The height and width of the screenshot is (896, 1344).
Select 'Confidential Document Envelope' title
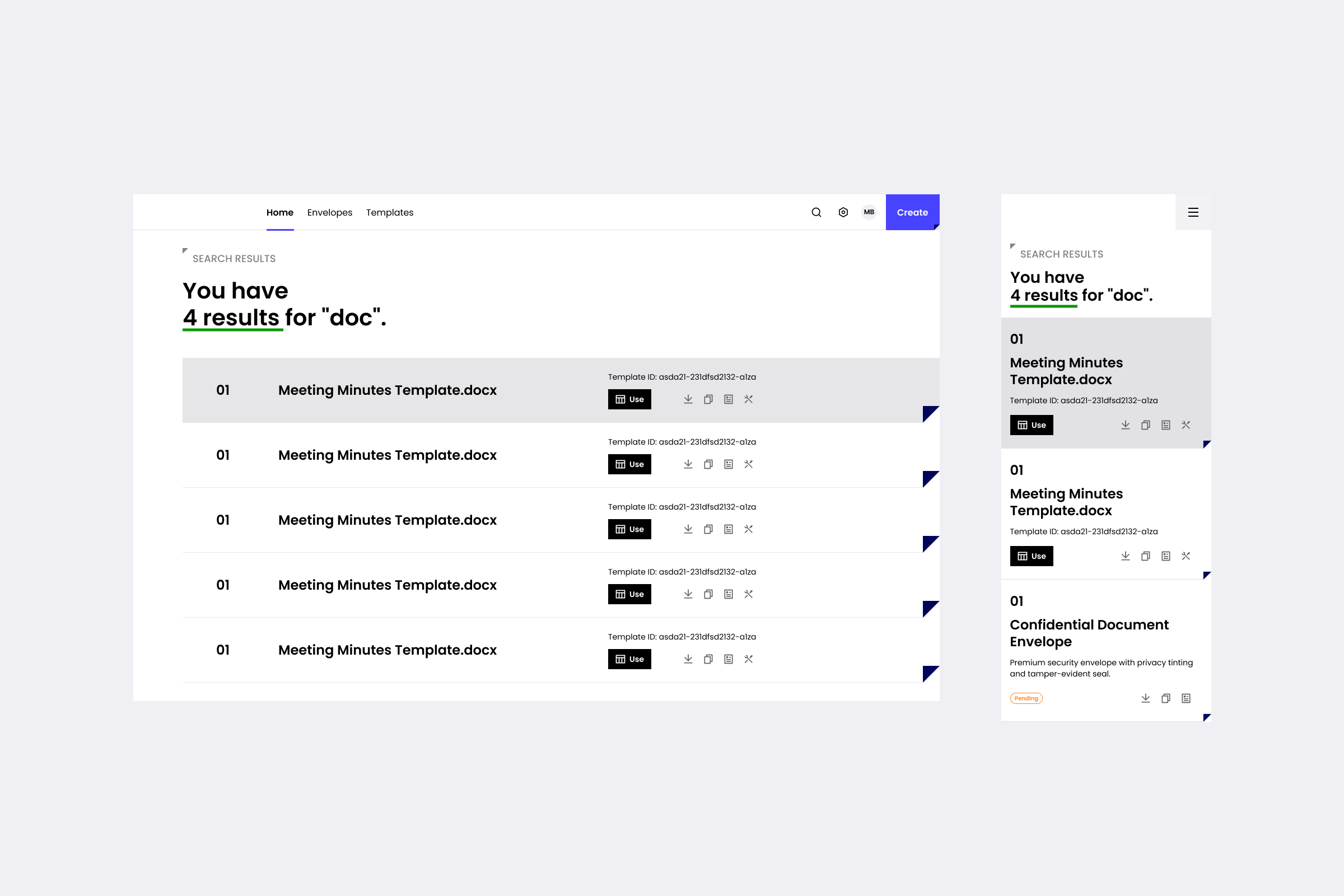(1089, 633)
